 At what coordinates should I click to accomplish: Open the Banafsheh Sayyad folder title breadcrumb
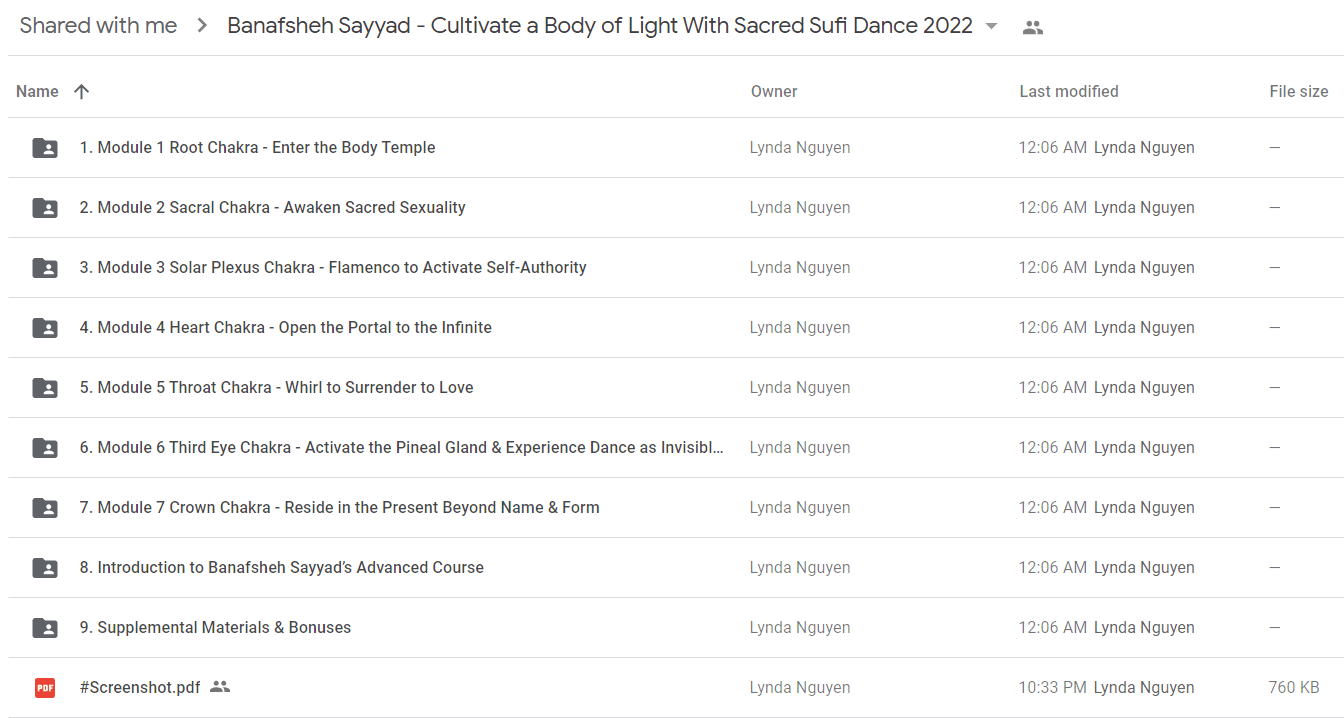[600, 26]
